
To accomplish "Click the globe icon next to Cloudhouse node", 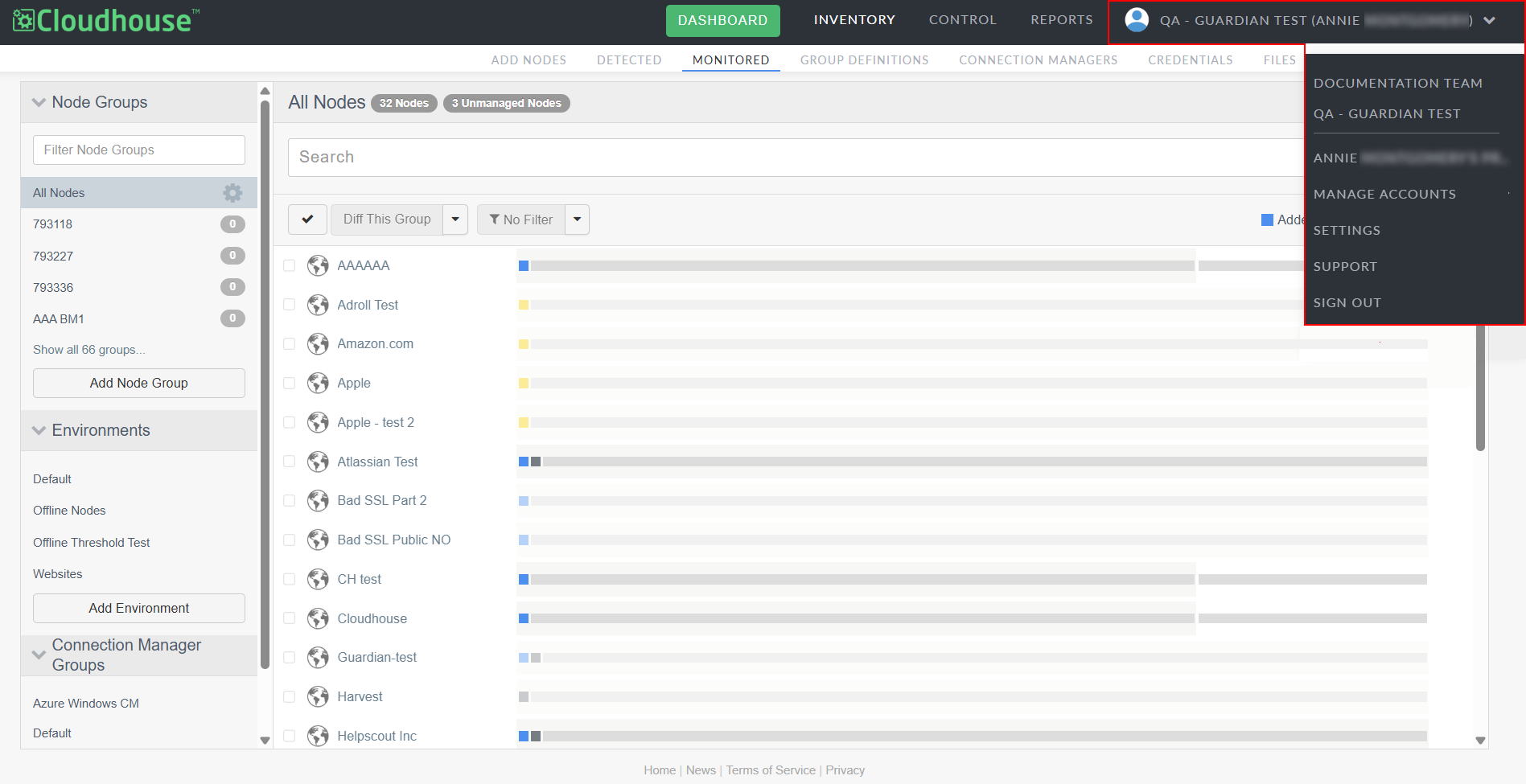I will click(x=319, y=618).
